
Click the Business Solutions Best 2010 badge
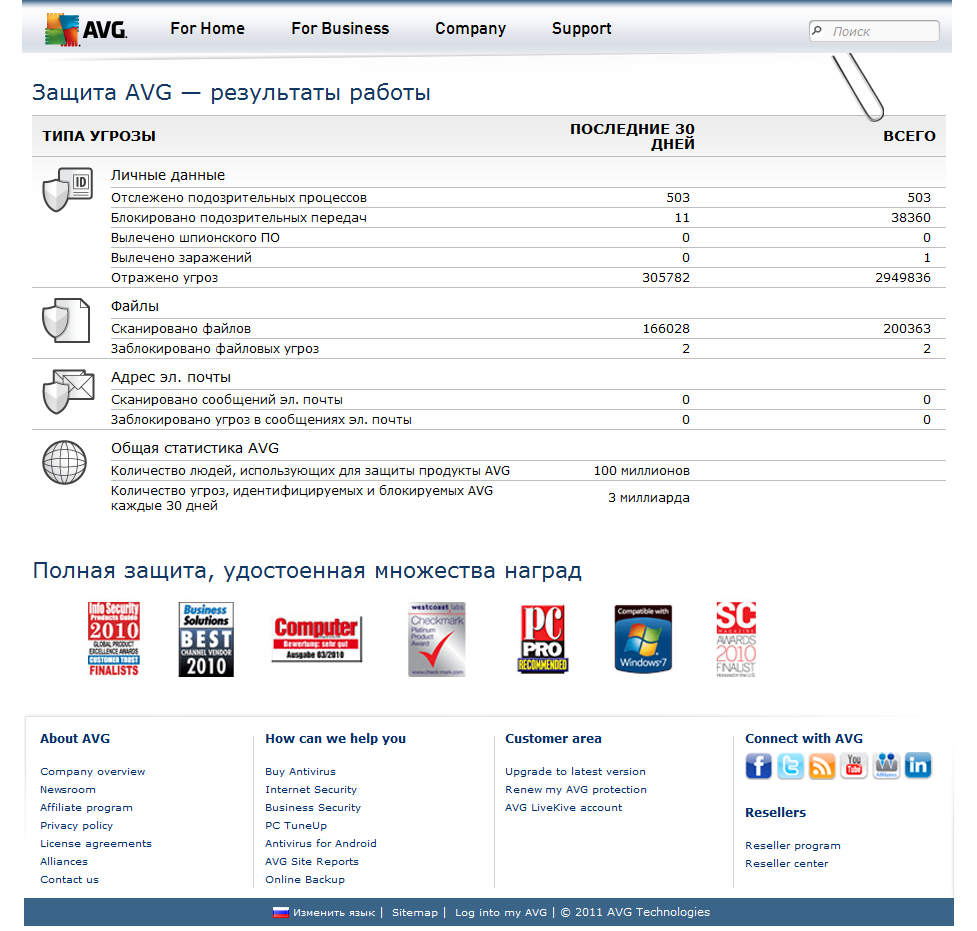pyautogui.click(x=206, y=639)
